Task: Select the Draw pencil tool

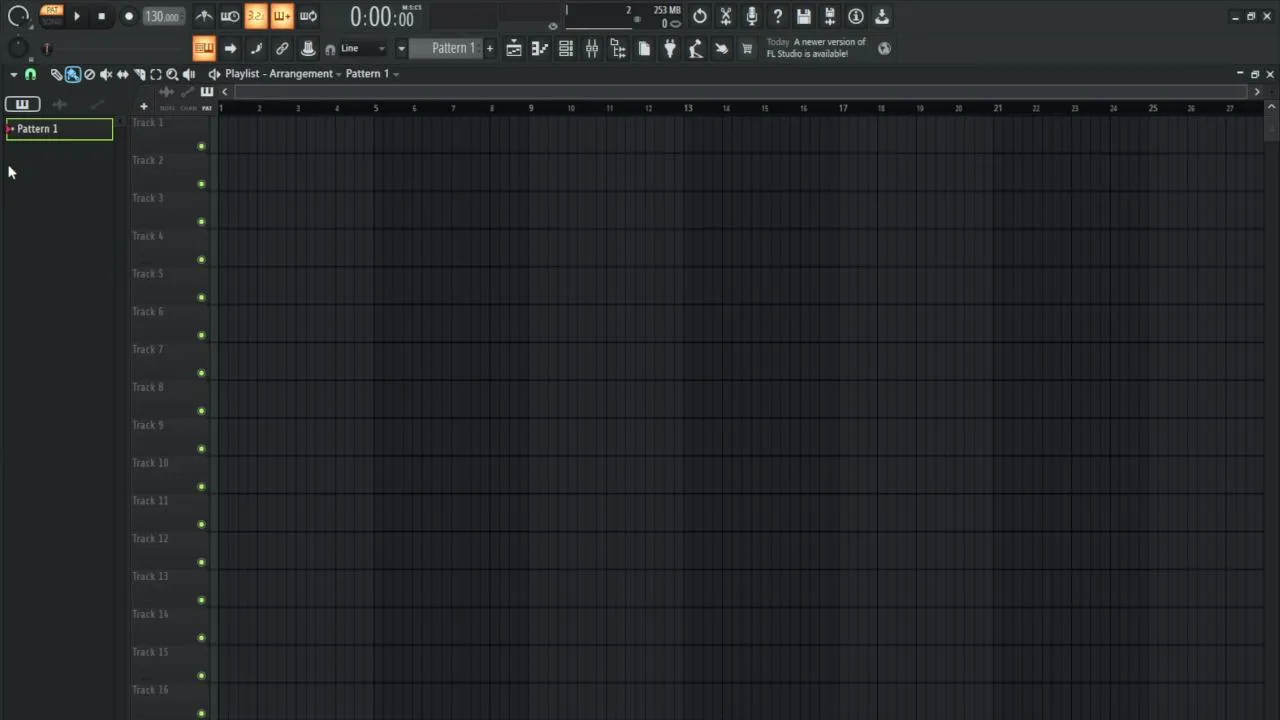Action: point(57,74)
